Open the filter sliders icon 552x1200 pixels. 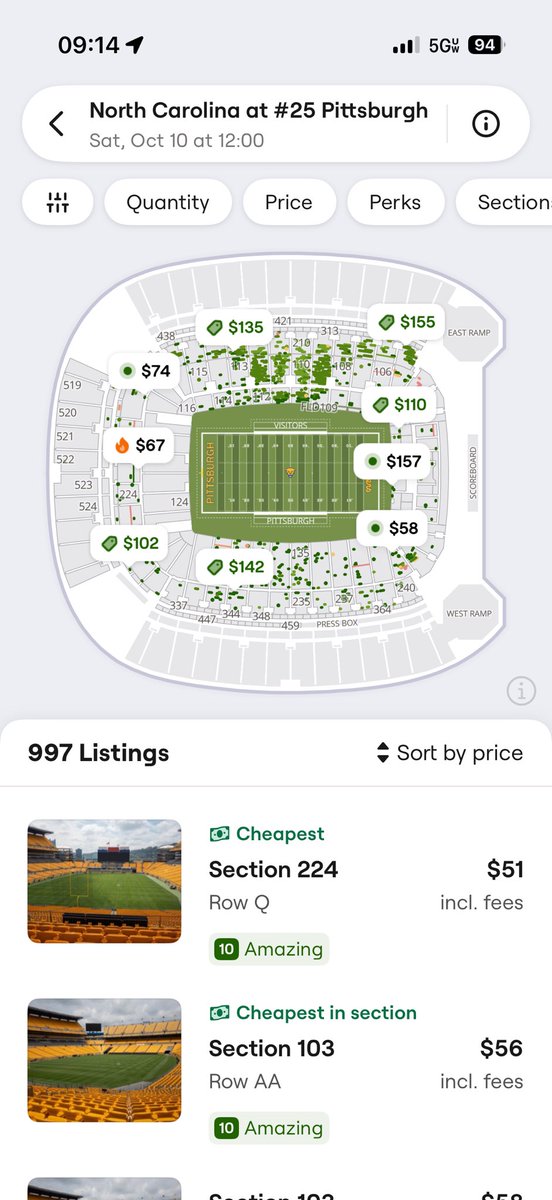pyautogui.click(x=58, y=202)
